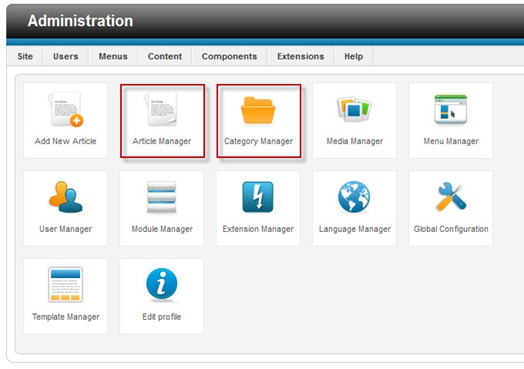Click the Edit profile info icon
The image size is (524, 369).
tap(162, 284)
